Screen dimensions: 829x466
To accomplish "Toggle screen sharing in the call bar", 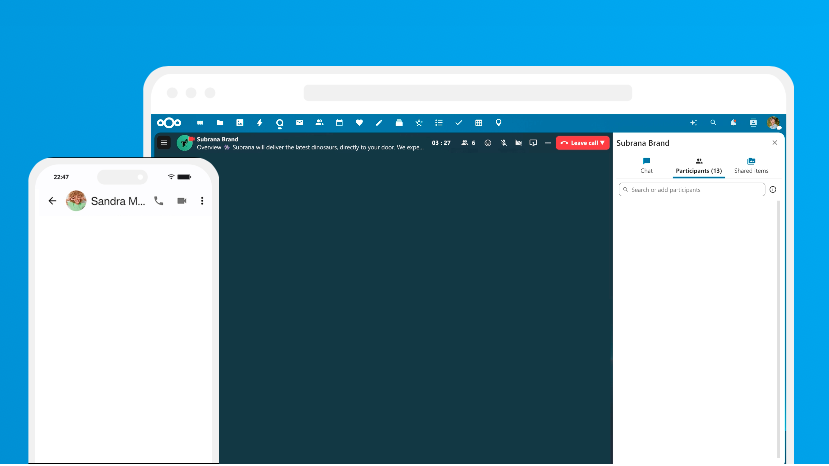I will (x=533, y=143).
